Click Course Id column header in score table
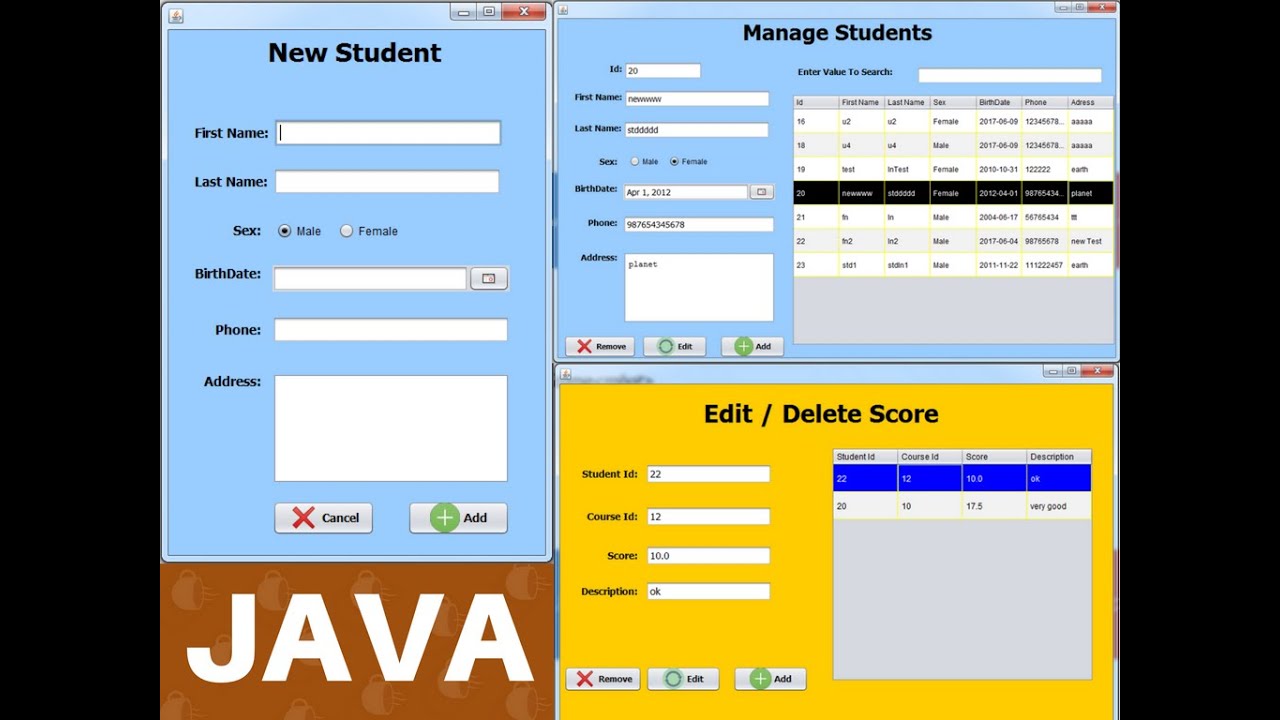1280x720 pixels. tap(930, 456)
